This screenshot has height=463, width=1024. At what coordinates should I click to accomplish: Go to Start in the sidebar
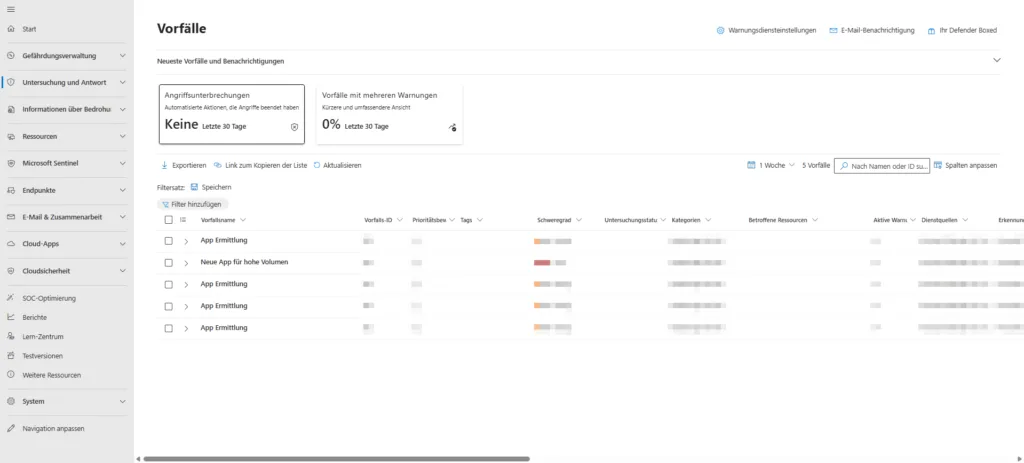29,29
